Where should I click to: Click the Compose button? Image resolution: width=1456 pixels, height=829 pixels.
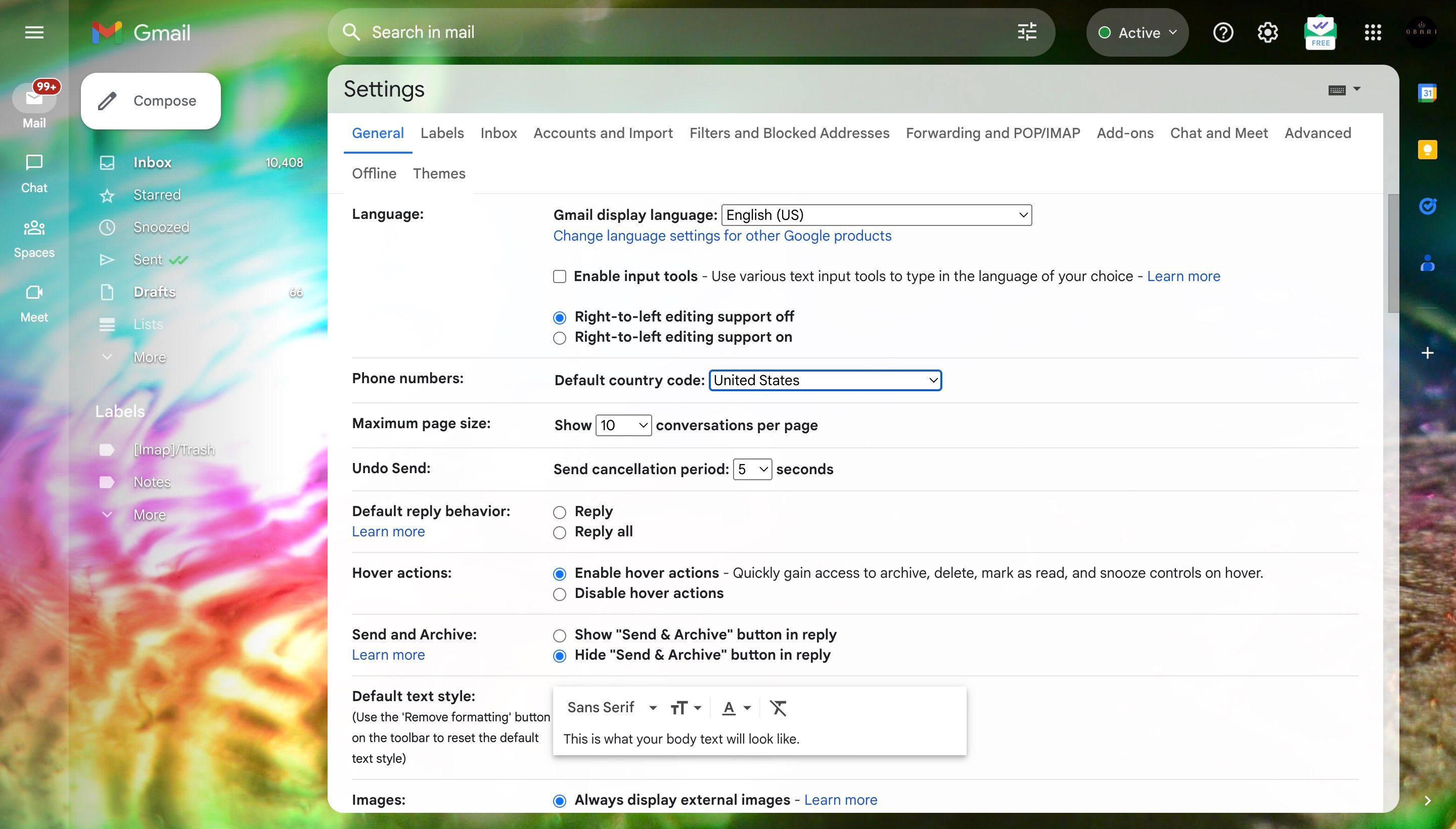(x=151, y=101)
